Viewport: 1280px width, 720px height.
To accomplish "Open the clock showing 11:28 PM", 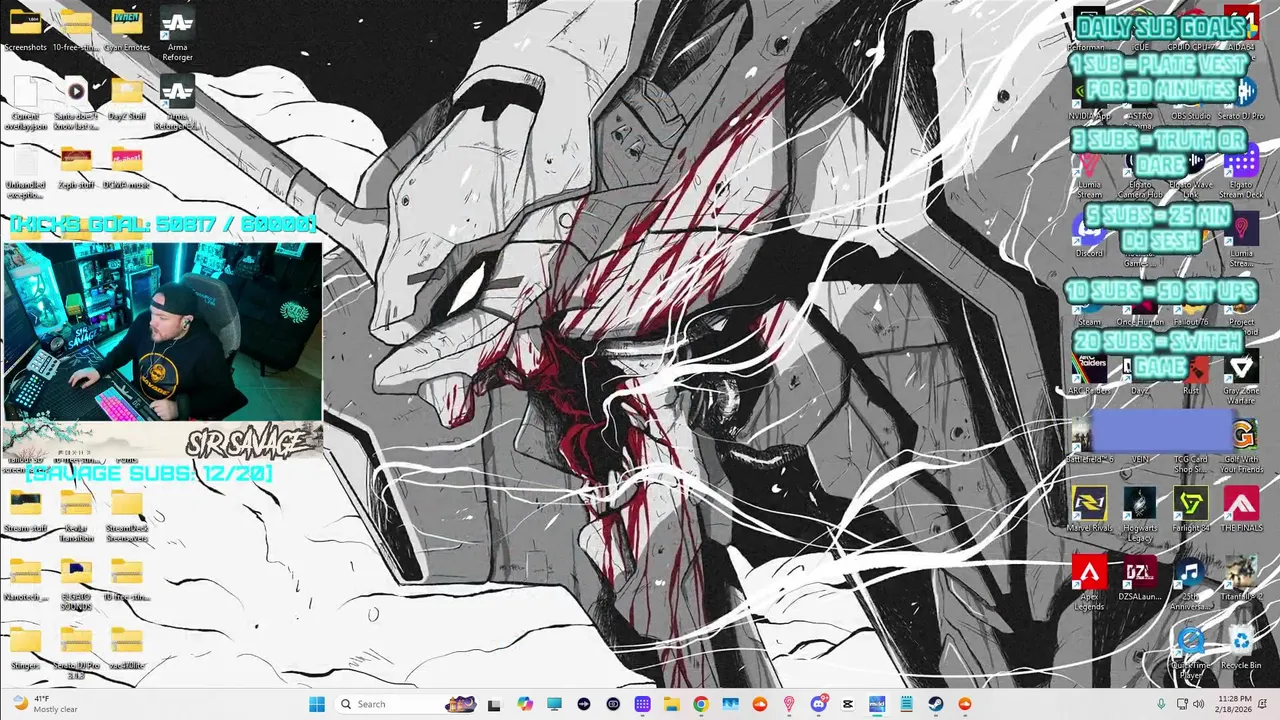I will coord(1235,704).
